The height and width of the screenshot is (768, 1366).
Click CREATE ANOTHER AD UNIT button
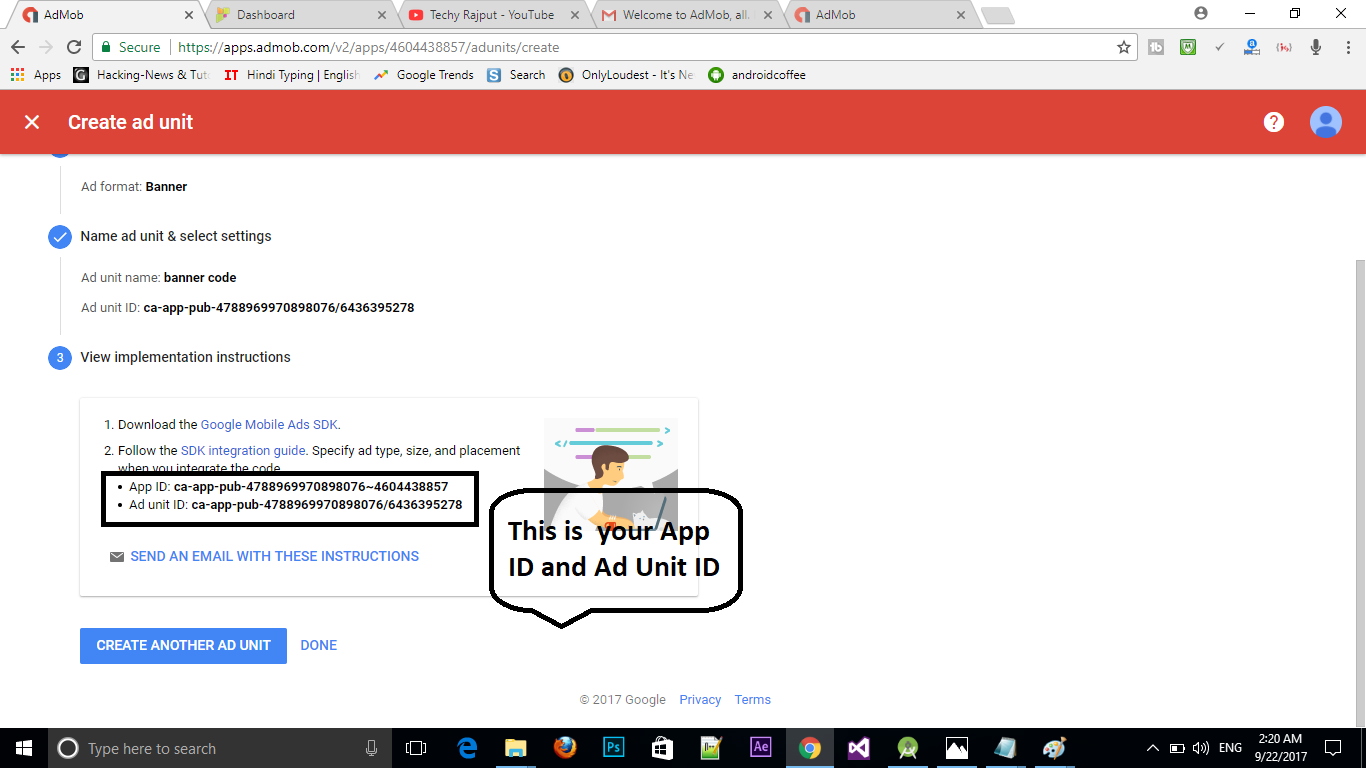tap(183, 645)
